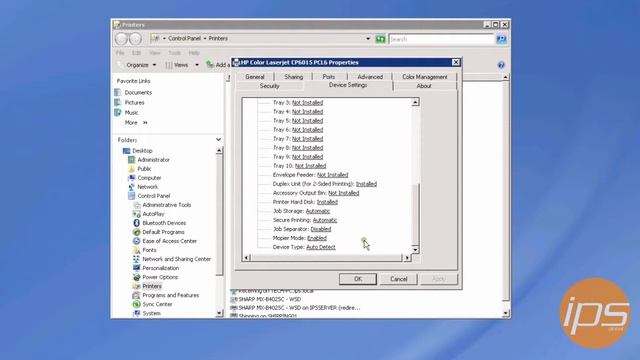This screenshot has height=360, width=640.
Task: Select Desktop in folder tree
Action: tap(142, 151)
